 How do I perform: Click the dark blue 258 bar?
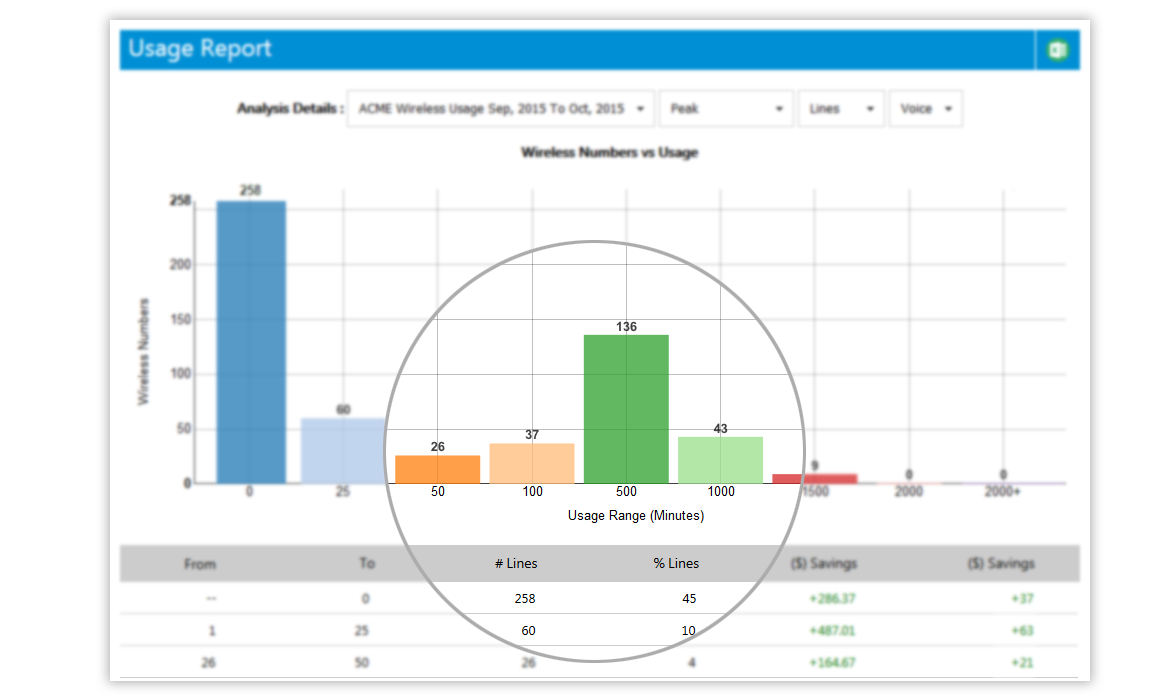pyautogui.click(x=251, y=342)
